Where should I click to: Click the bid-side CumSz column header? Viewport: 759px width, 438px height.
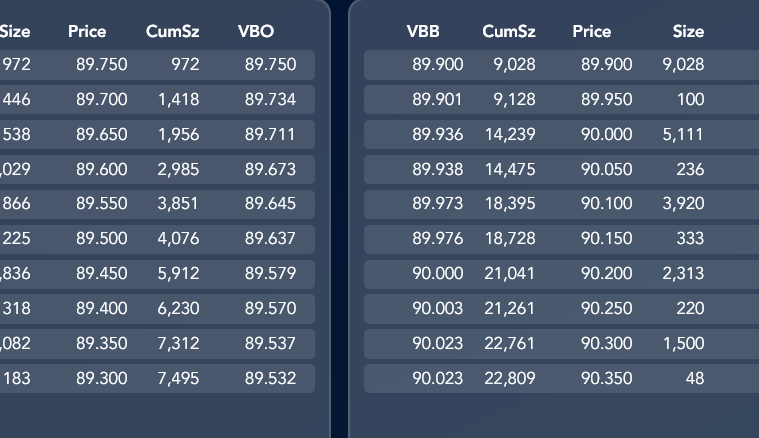pos(172,31)
